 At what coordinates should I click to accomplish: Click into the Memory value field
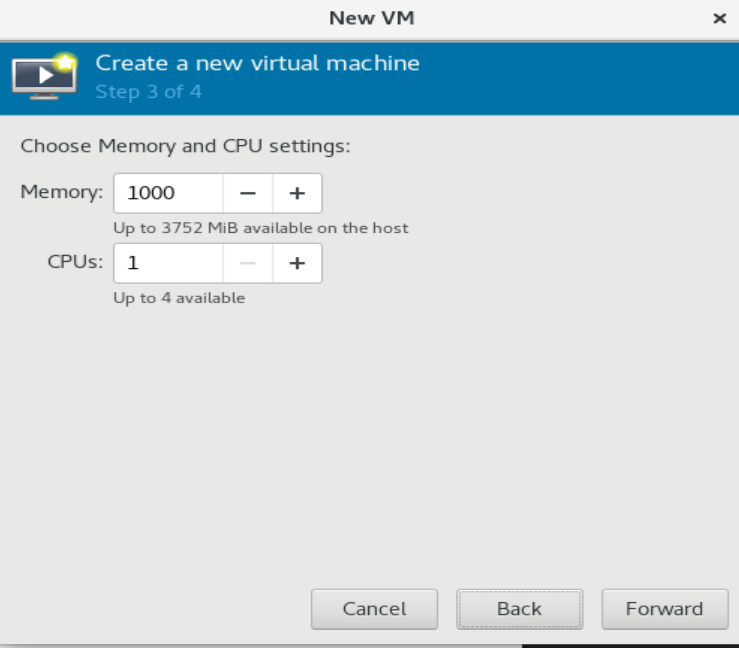point(168,193)
